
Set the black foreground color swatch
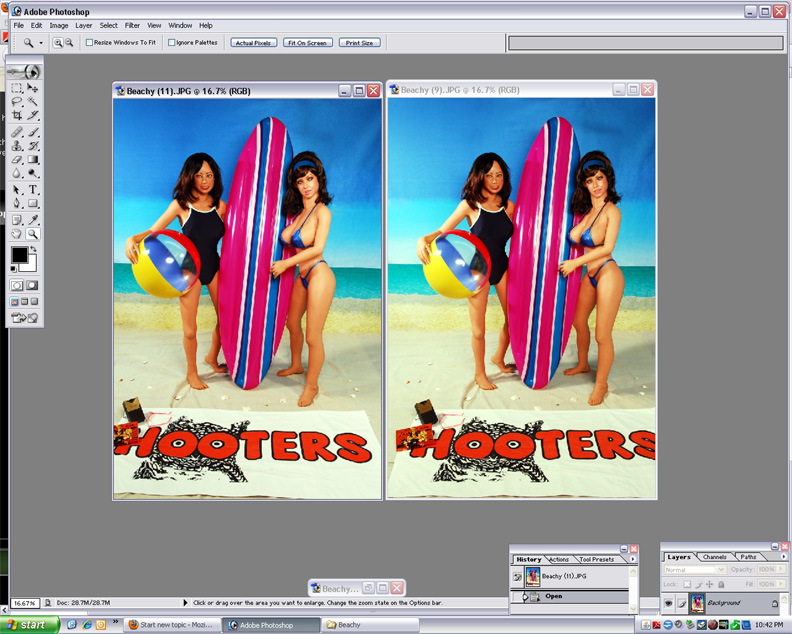click(20, 255)
